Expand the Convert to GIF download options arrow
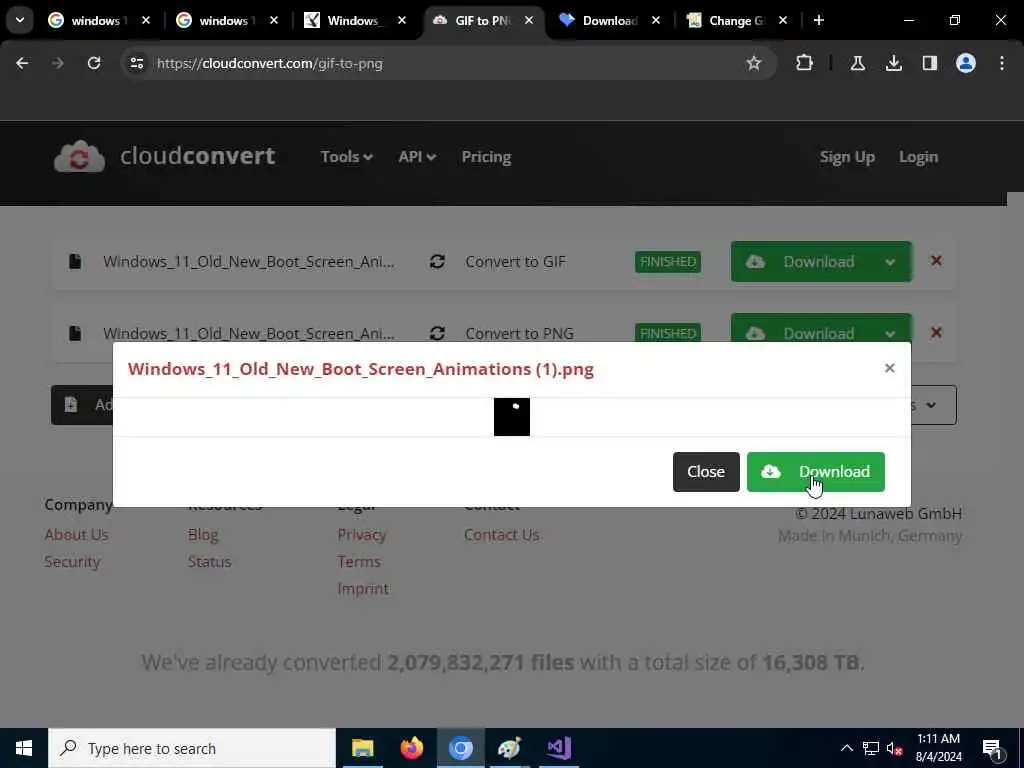 click(x=891, y=262)
